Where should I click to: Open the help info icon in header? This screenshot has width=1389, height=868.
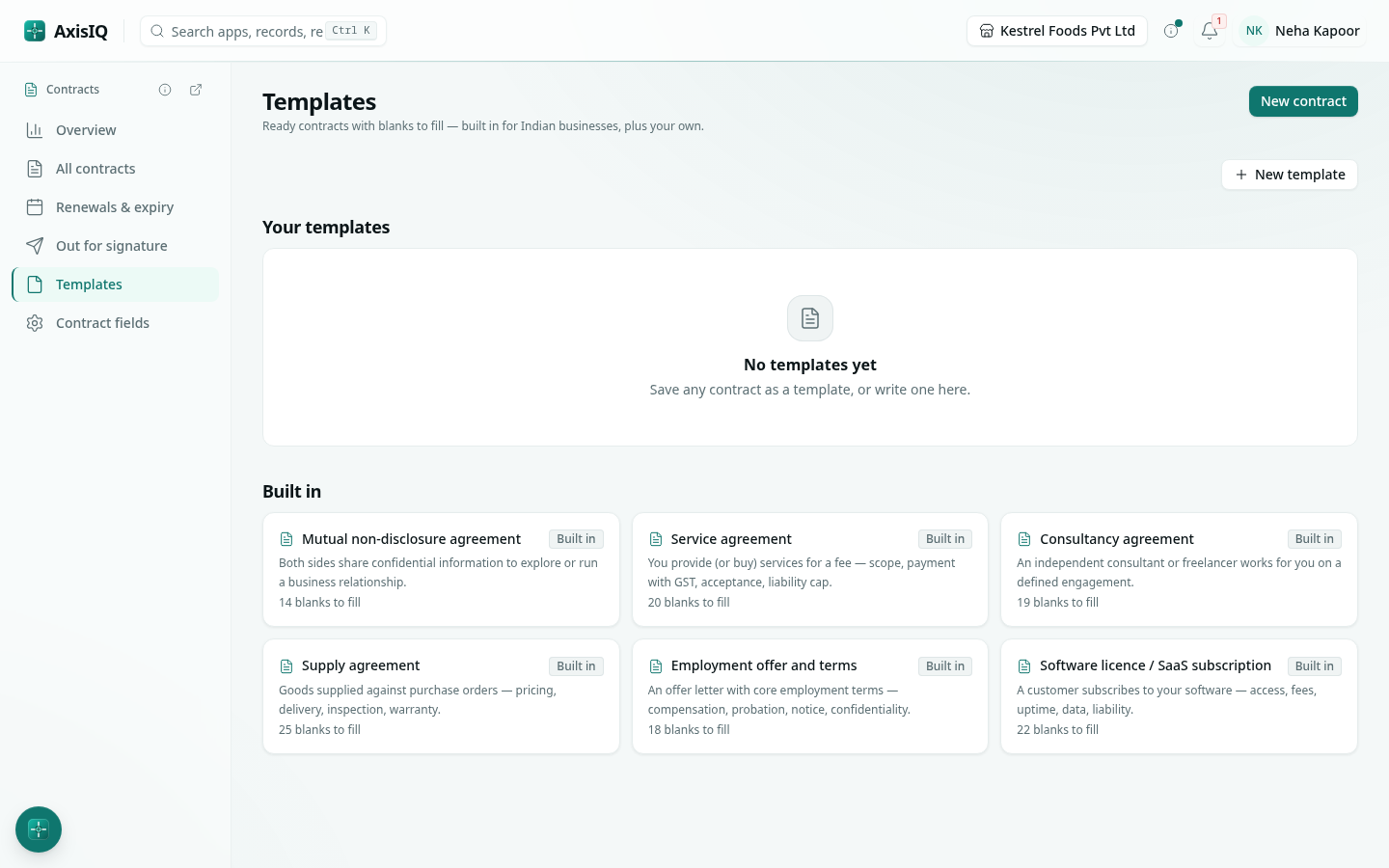1171,31
